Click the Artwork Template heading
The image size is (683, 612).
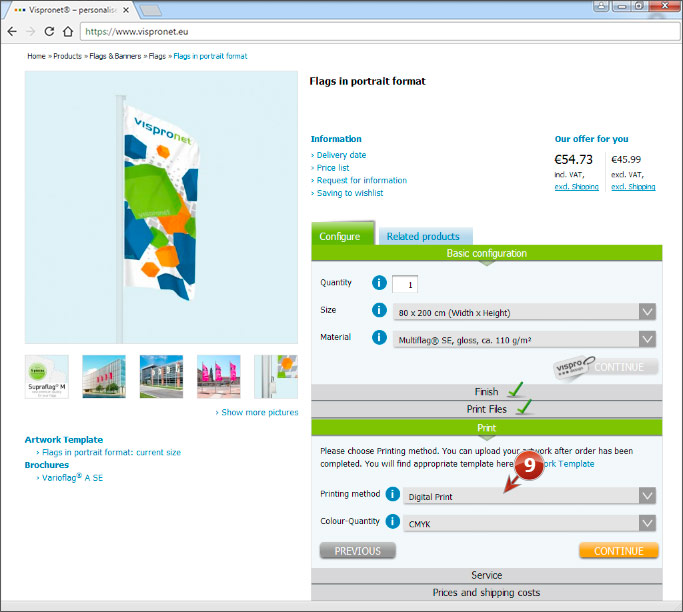point(64,440)
